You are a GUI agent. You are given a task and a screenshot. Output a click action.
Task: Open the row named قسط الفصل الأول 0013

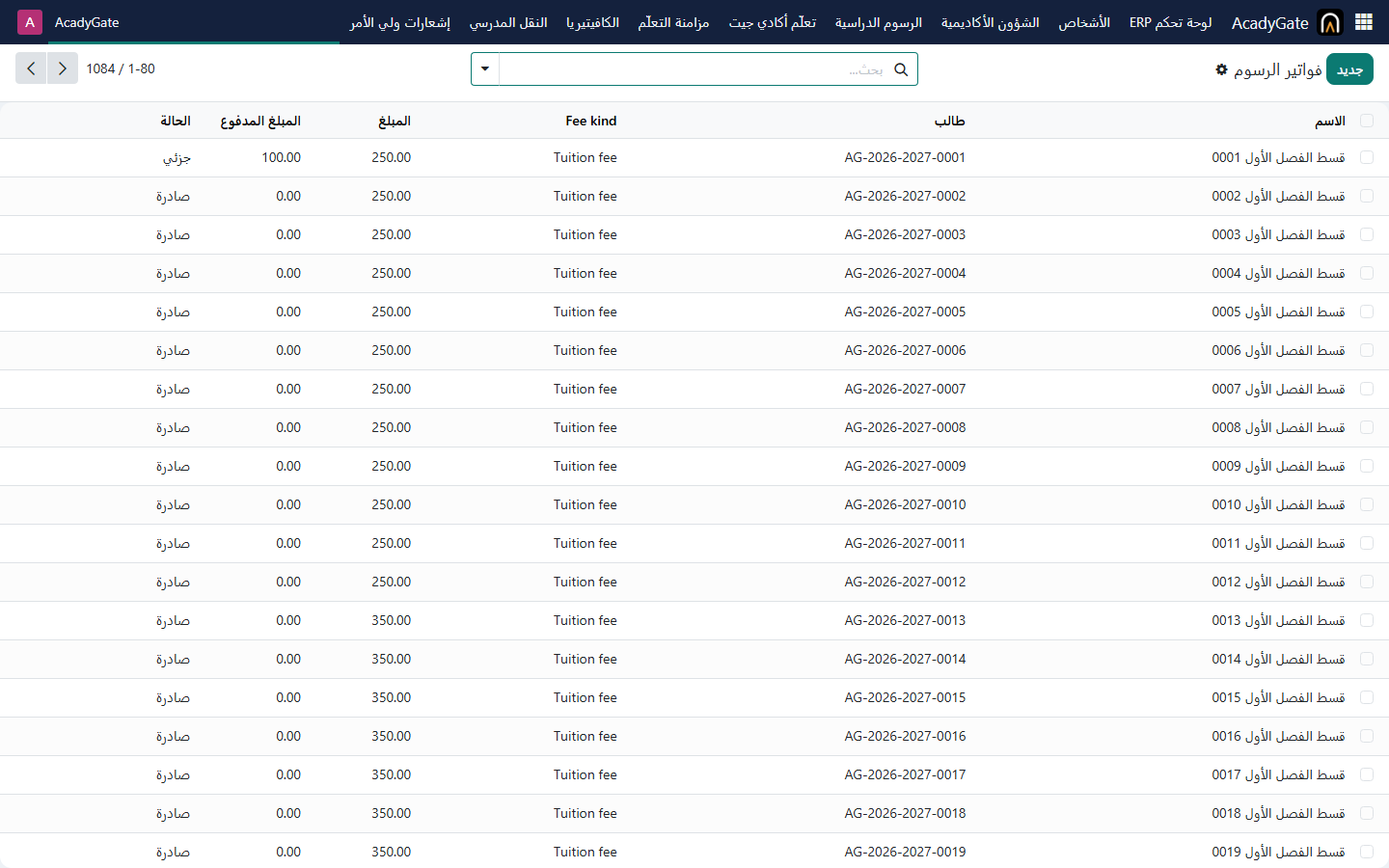click(x=1278, y=620)
